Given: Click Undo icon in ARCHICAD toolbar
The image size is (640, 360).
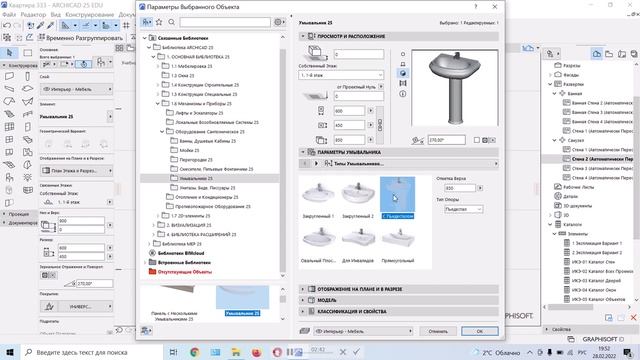Looking at the screenshot, I should (x=7, y=25).
